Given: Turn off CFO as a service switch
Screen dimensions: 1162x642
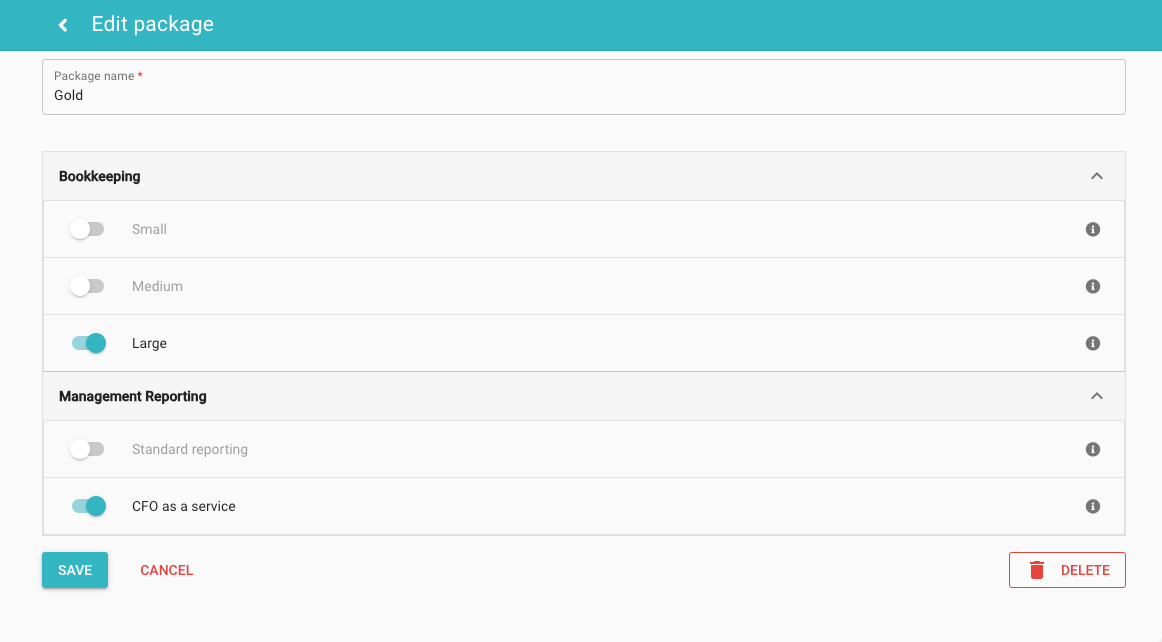Looking at the screenshot, I should (89, 506).
